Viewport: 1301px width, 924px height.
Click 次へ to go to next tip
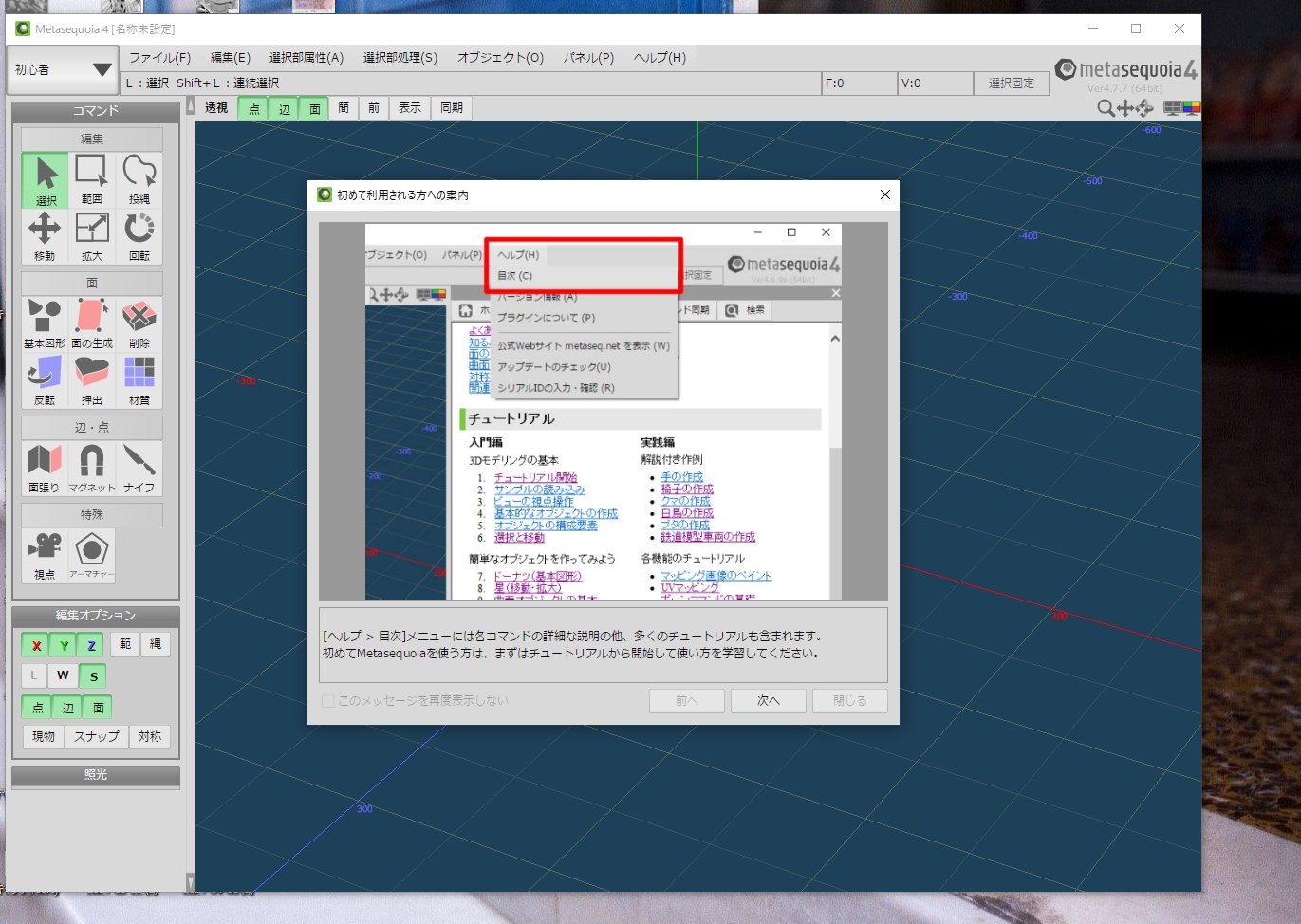769,701
